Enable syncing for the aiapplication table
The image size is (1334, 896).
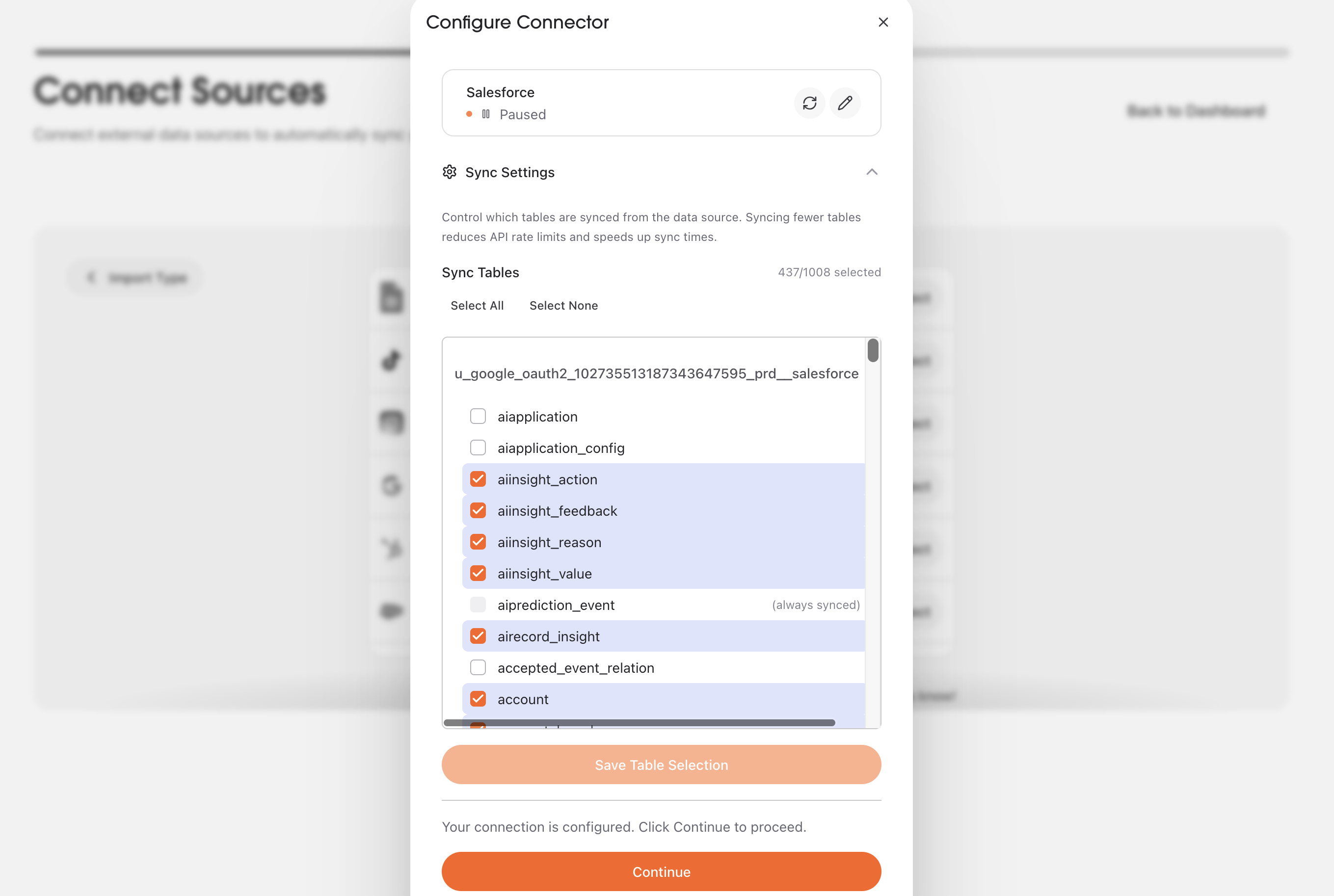click(477, 416)
